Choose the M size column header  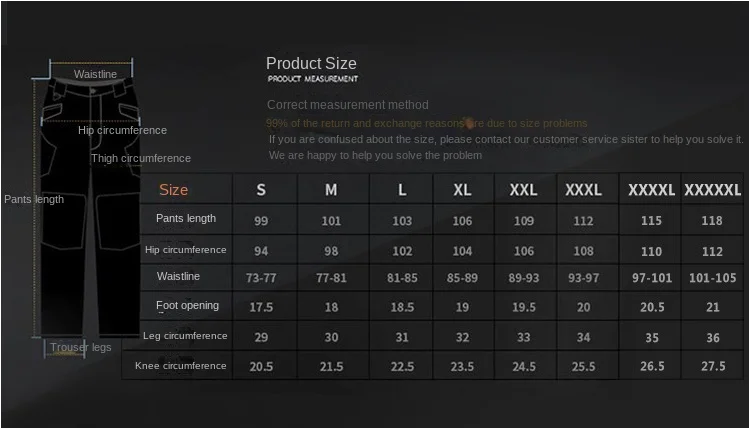(x=331, y=190)
